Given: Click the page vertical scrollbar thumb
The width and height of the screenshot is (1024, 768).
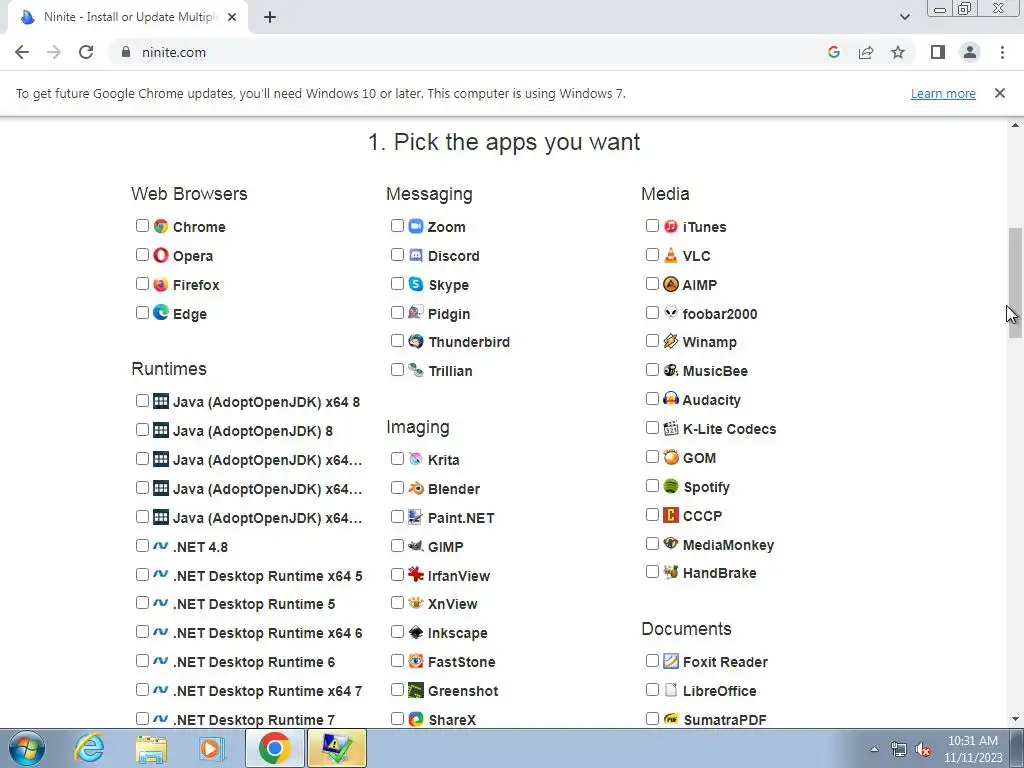Looking at the screenshot, I should [1015, 282].
